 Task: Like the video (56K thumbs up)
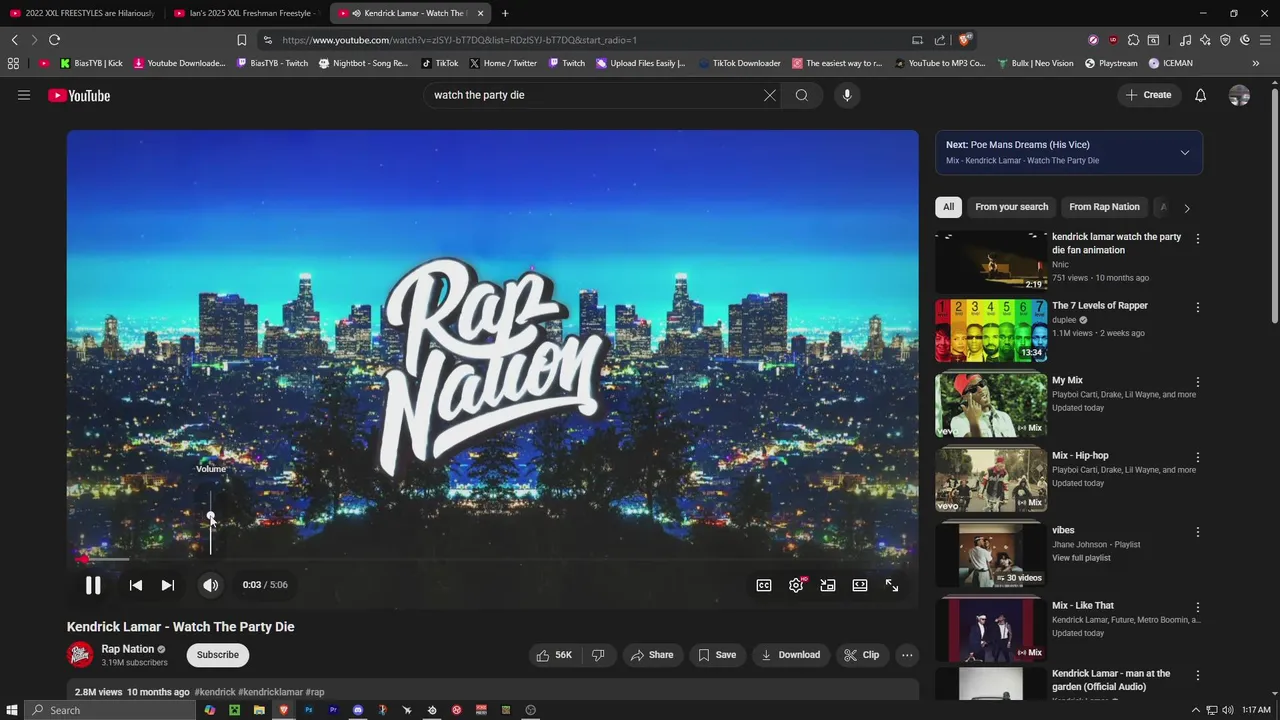(554, 655)
